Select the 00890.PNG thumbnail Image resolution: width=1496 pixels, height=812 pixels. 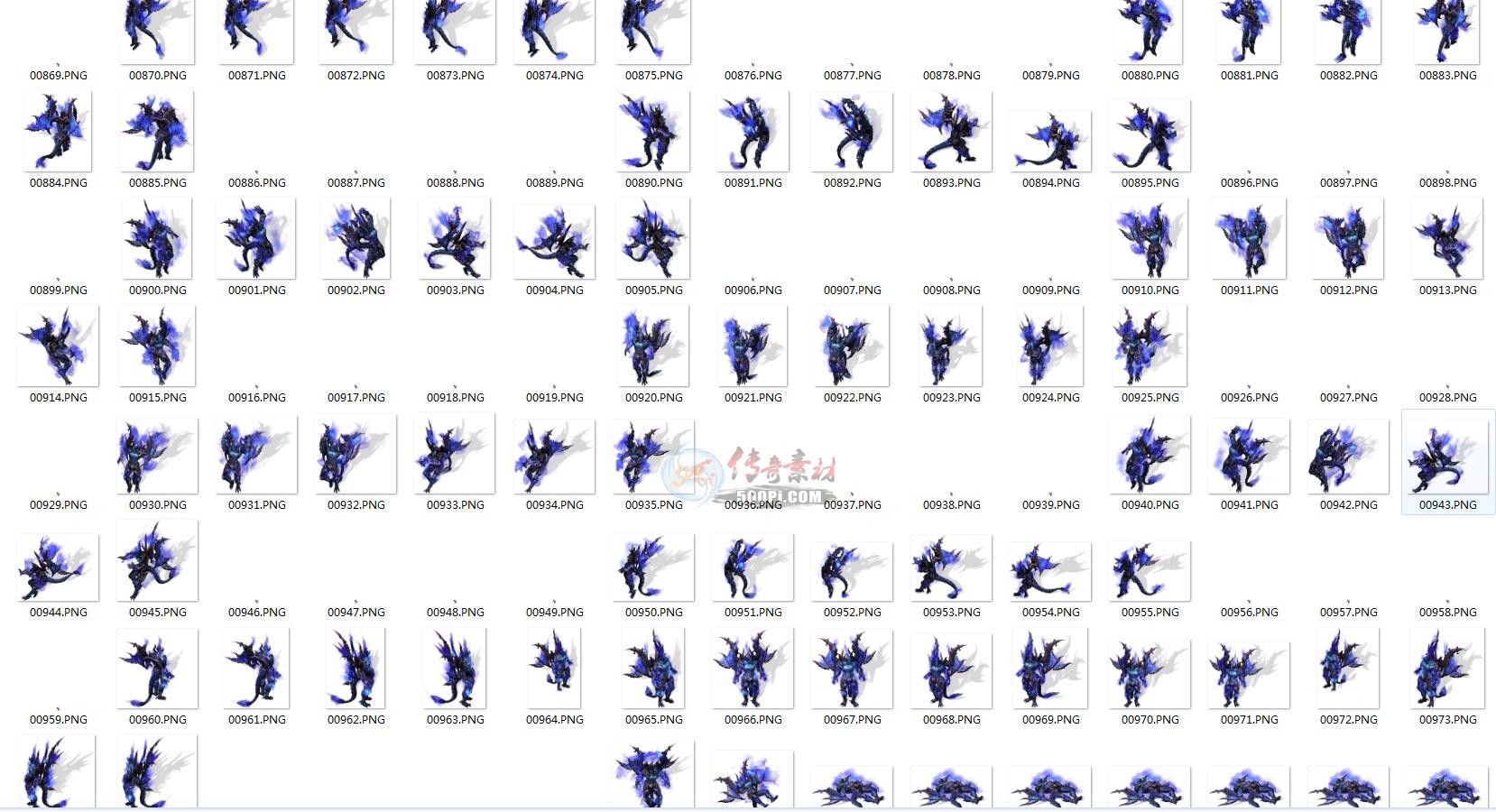653,133
